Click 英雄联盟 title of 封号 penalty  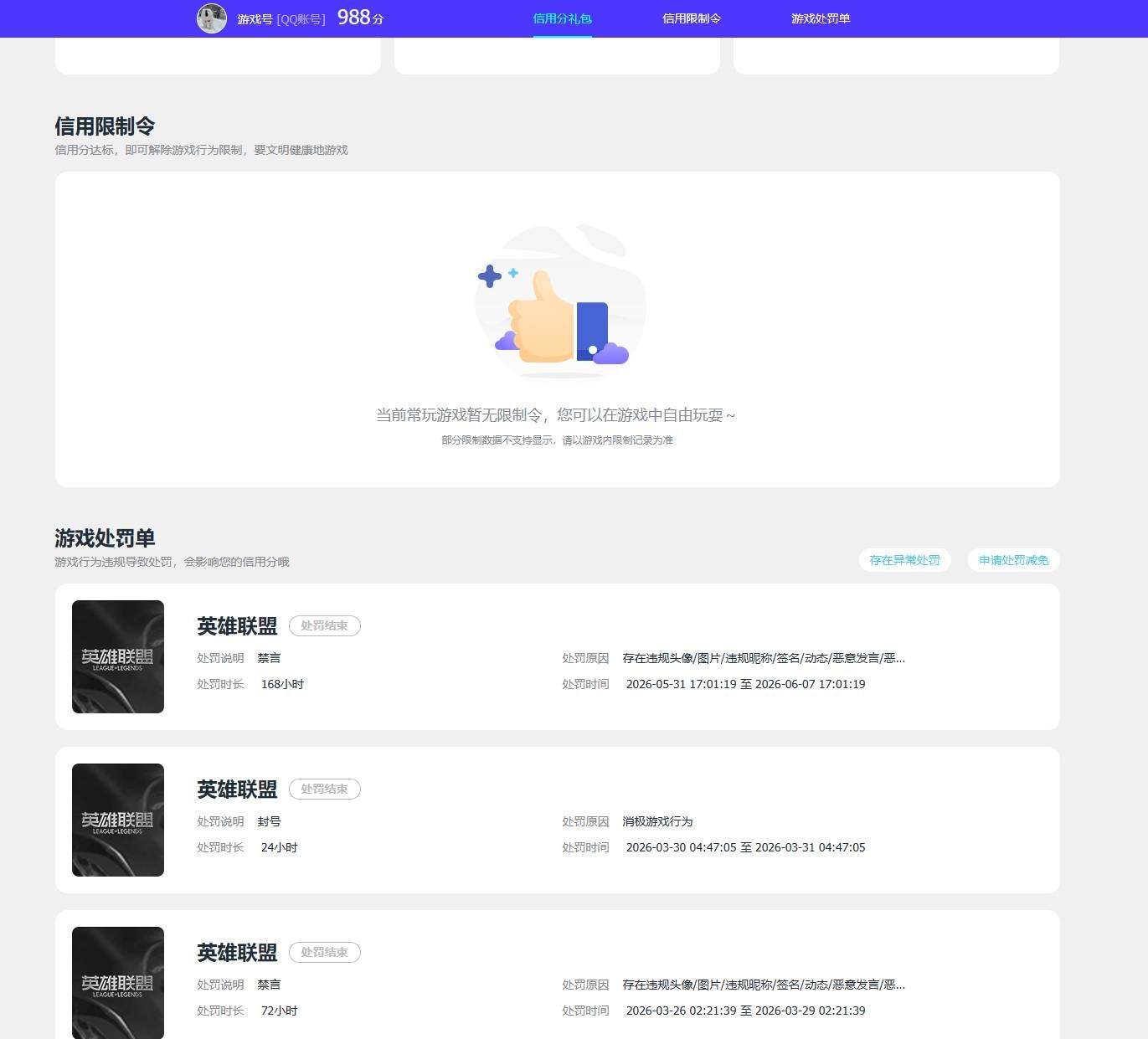(x=237, y=790)
